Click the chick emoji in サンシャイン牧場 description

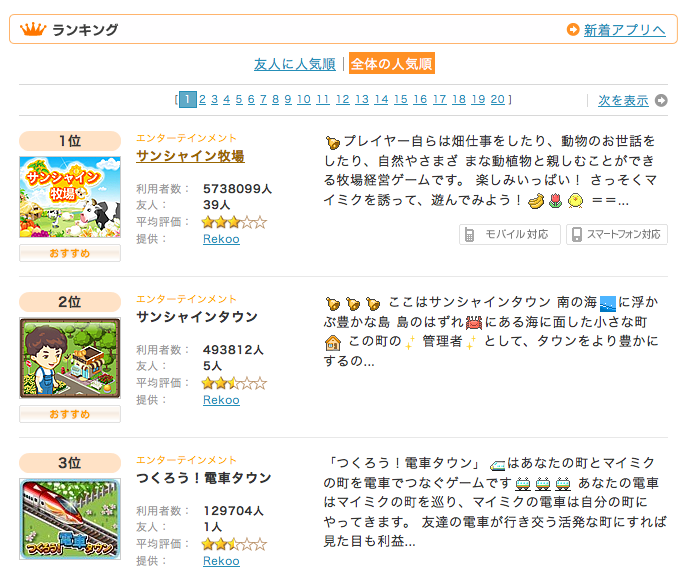coord(575,201)
